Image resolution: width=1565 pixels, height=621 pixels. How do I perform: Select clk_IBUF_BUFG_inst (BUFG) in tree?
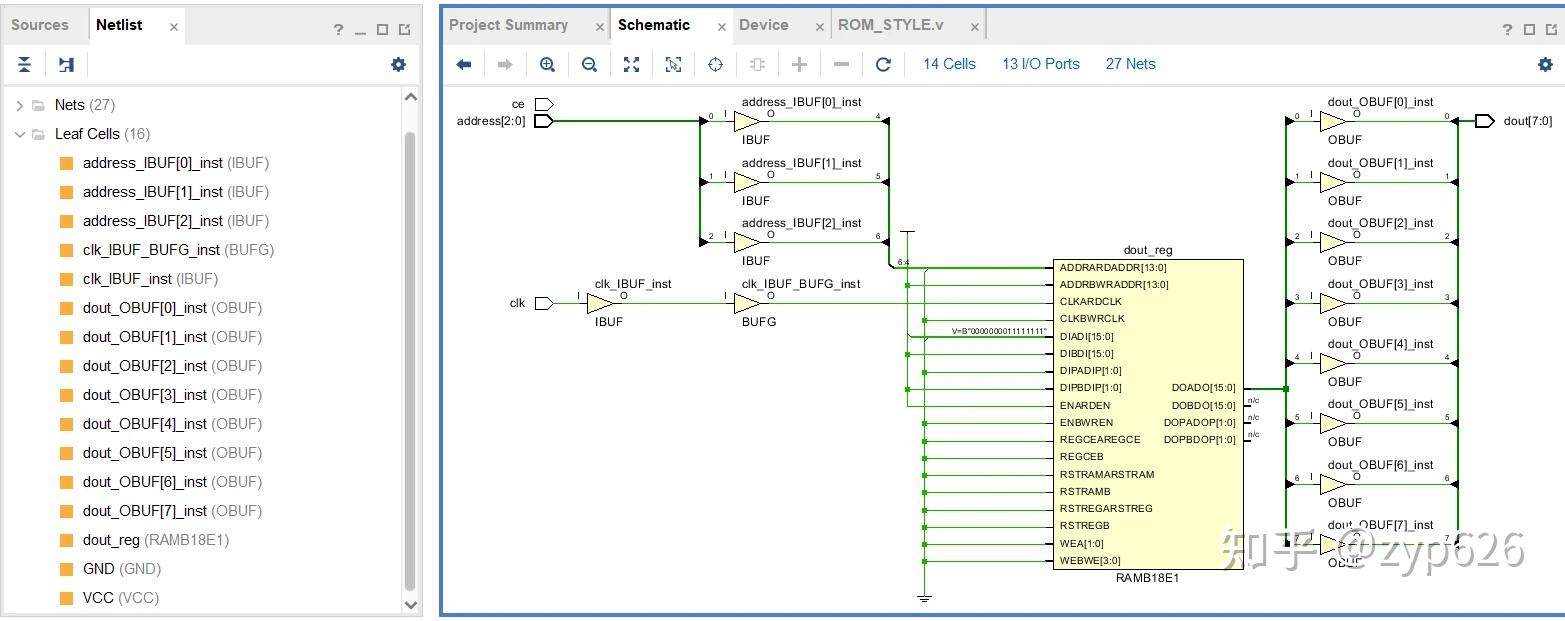178,250
